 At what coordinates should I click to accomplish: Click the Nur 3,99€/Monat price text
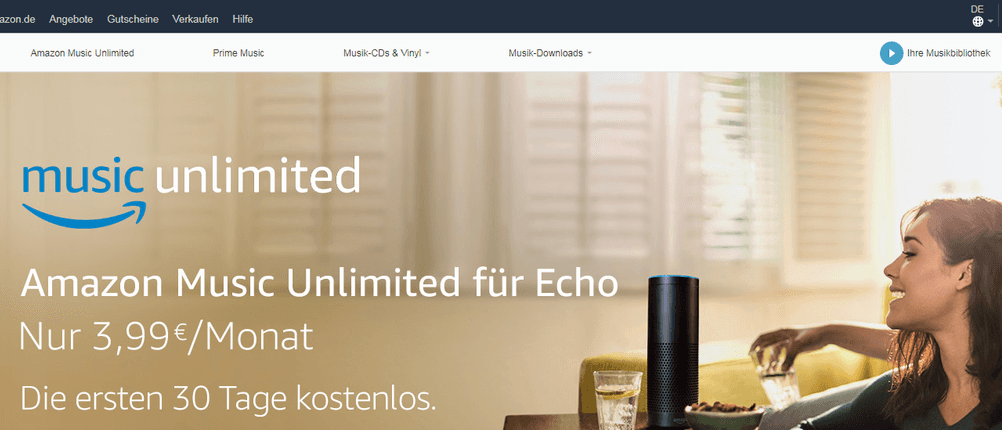(166, 337)
